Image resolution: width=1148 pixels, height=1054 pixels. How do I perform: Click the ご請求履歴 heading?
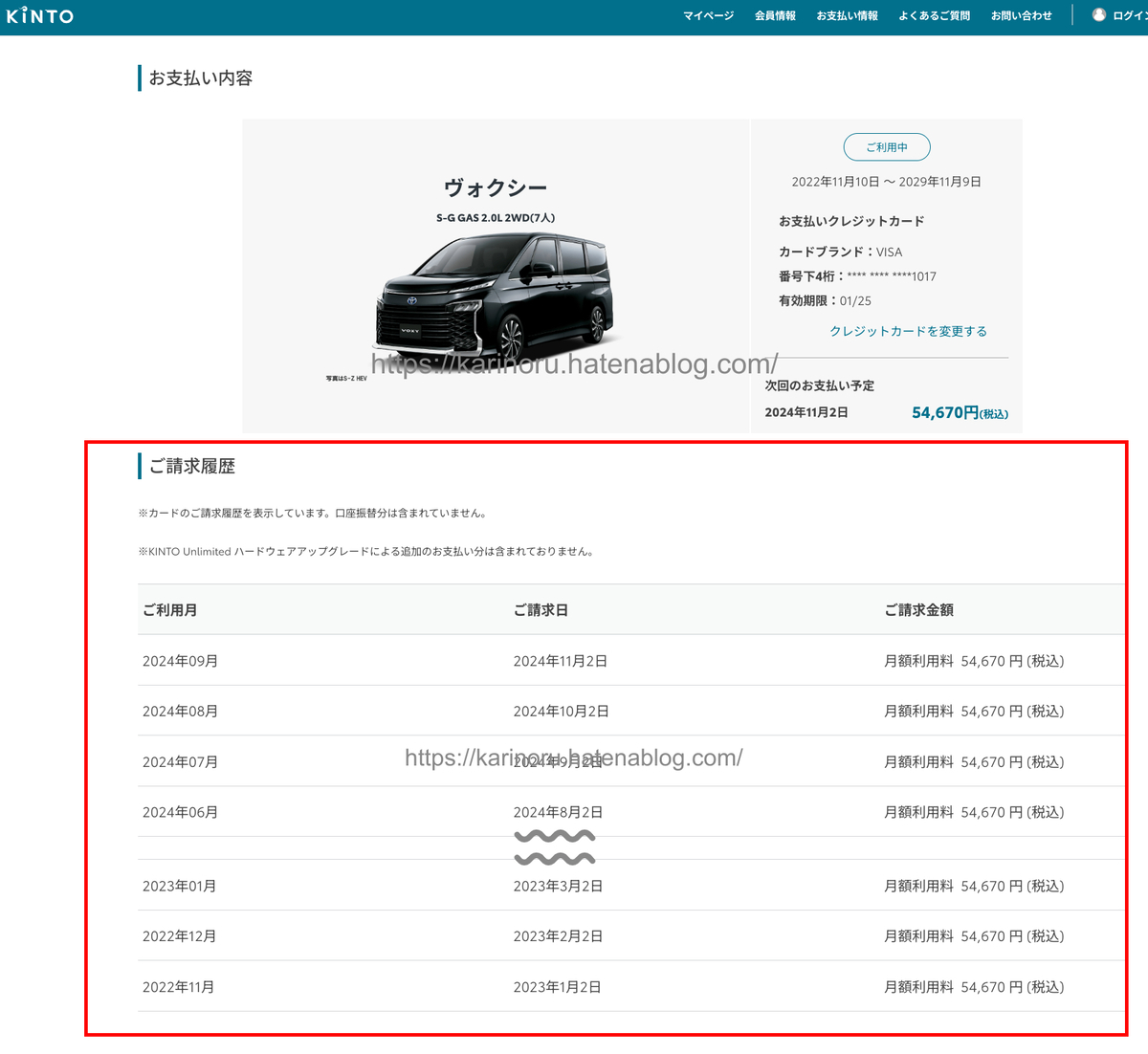point(191,467)
